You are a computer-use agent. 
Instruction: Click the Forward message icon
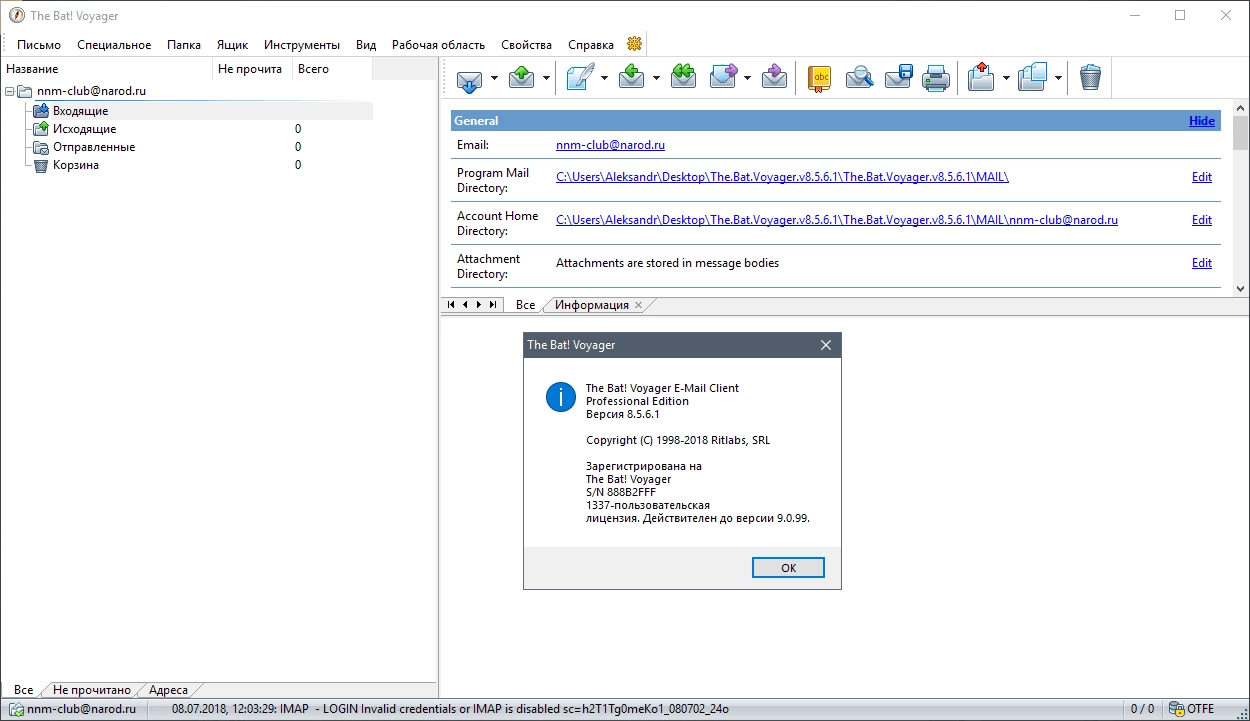pyautogui.click(x=723, y=78)
